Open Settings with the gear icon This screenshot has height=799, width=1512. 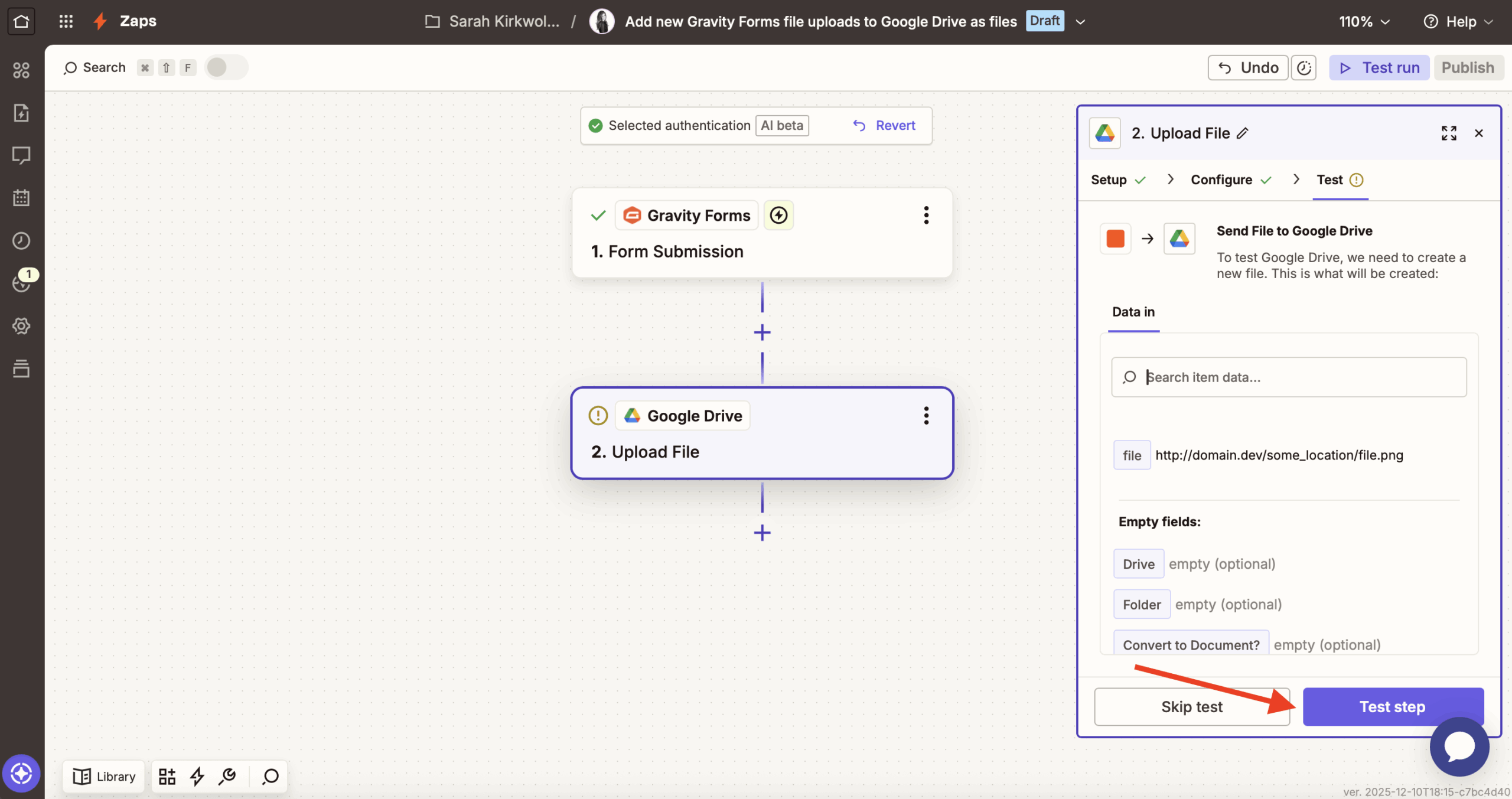click(21, 325)
